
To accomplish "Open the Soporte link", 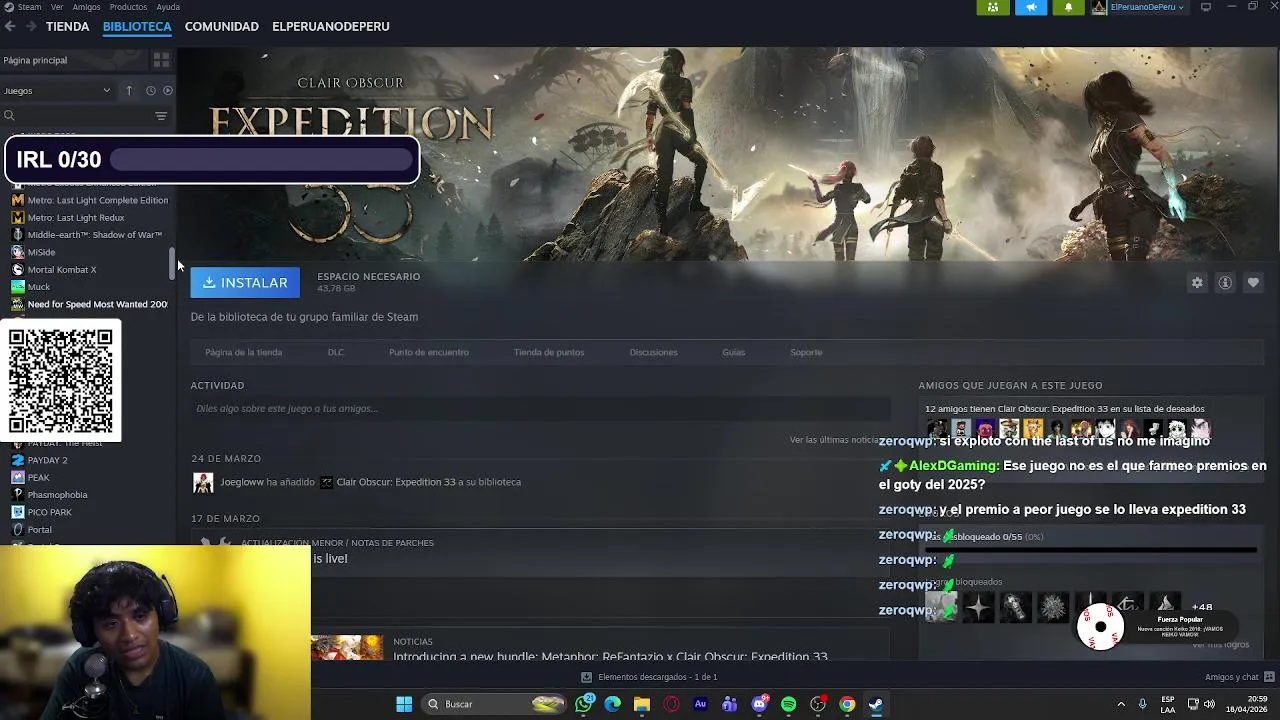I will point(806,352).
